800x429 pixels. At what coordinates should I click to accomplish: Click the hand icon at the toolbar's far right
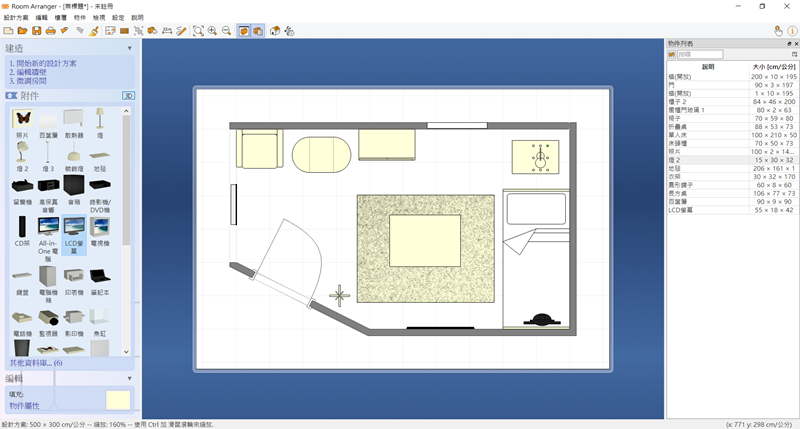[x=778, y=31]
